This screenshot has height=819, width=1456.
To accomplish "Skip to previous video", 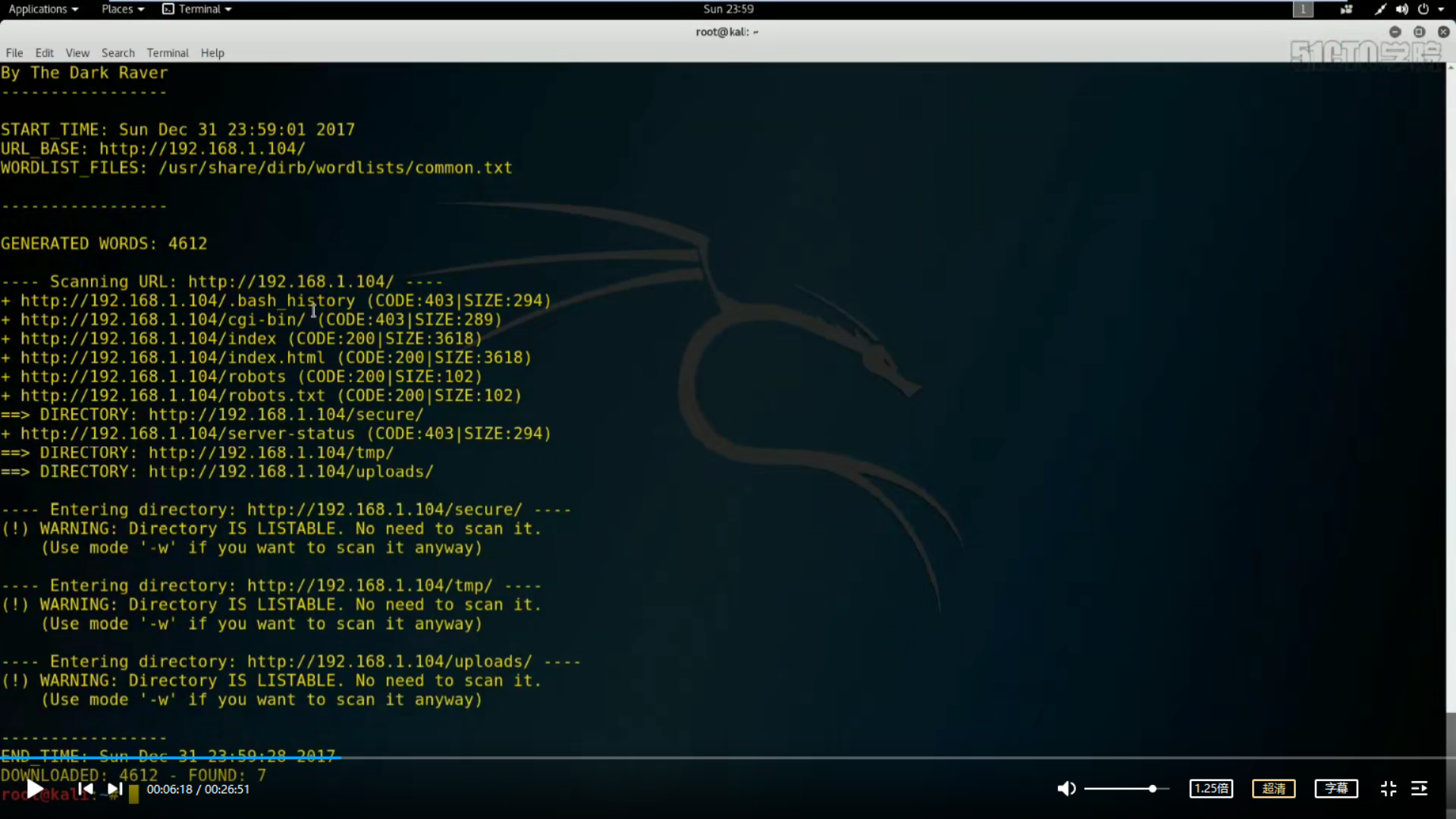I will (86, 789).
